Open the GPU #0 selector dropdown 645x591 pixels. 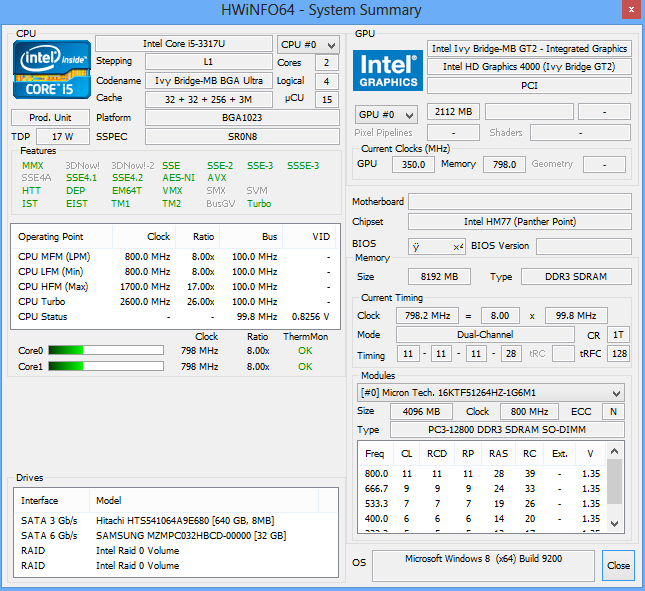(x=386, y=115)
